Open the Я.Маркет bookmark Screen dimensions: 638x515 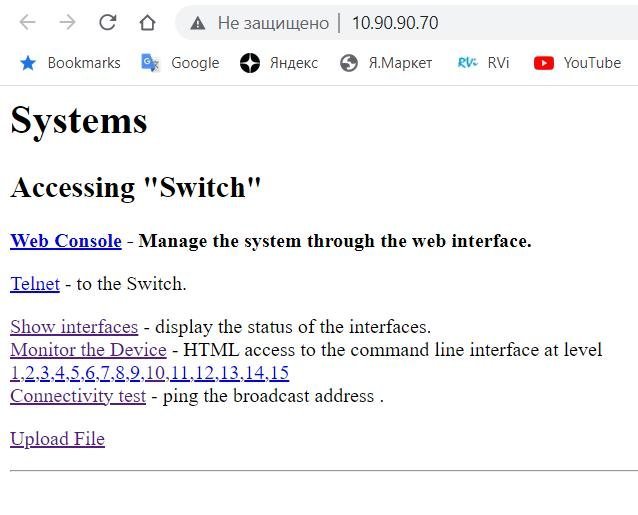[x=386, y=63]
